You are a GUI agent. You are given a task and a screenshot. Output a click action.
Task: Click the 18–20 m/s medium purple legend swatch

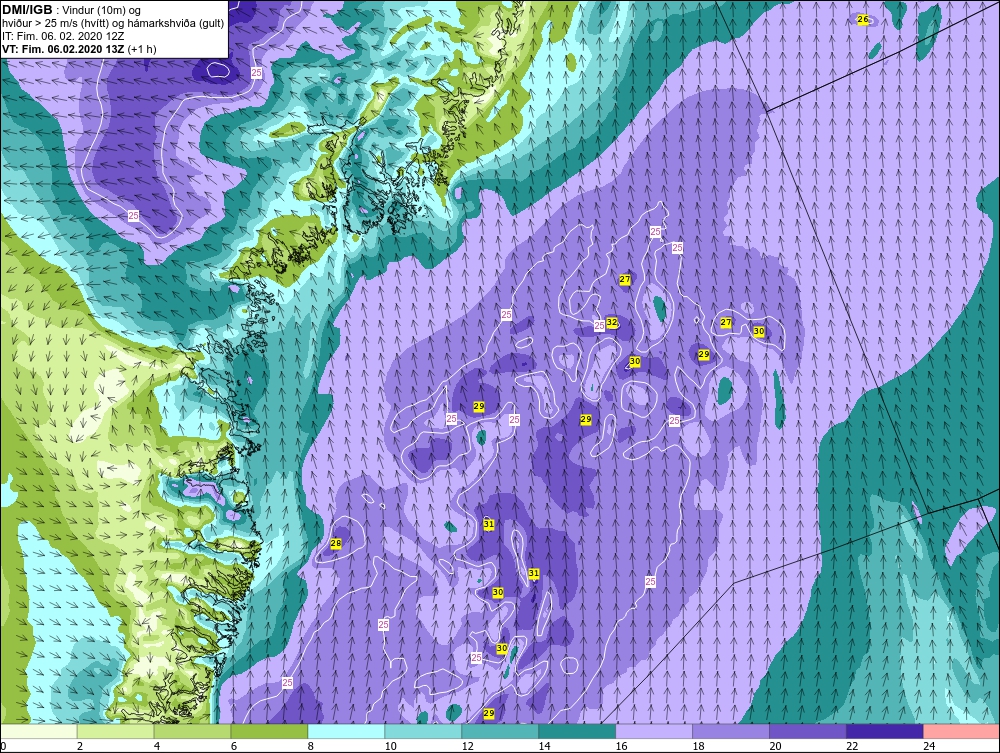(731, 731)
